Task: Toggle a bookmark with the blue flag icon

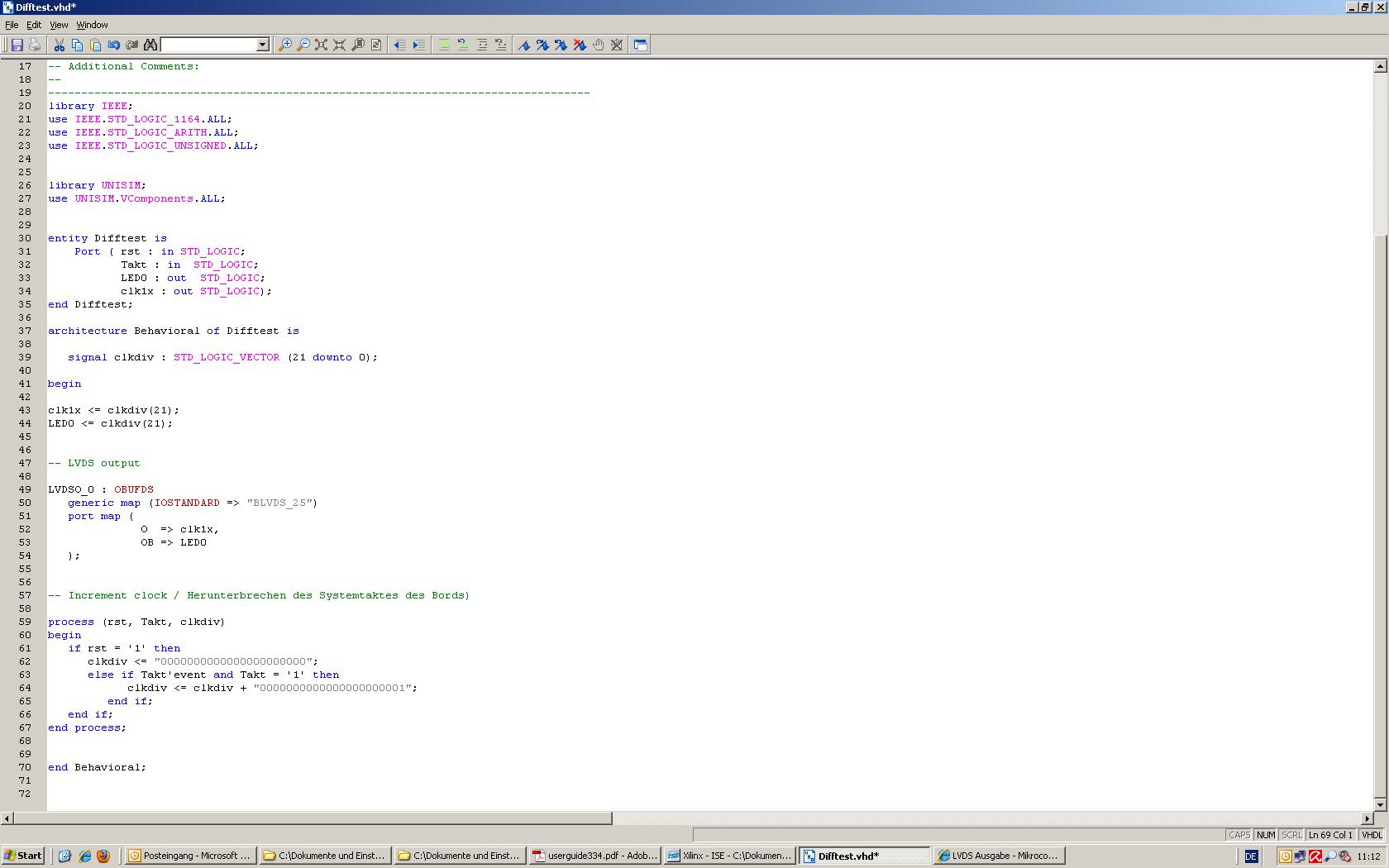Action: (524, 45)
